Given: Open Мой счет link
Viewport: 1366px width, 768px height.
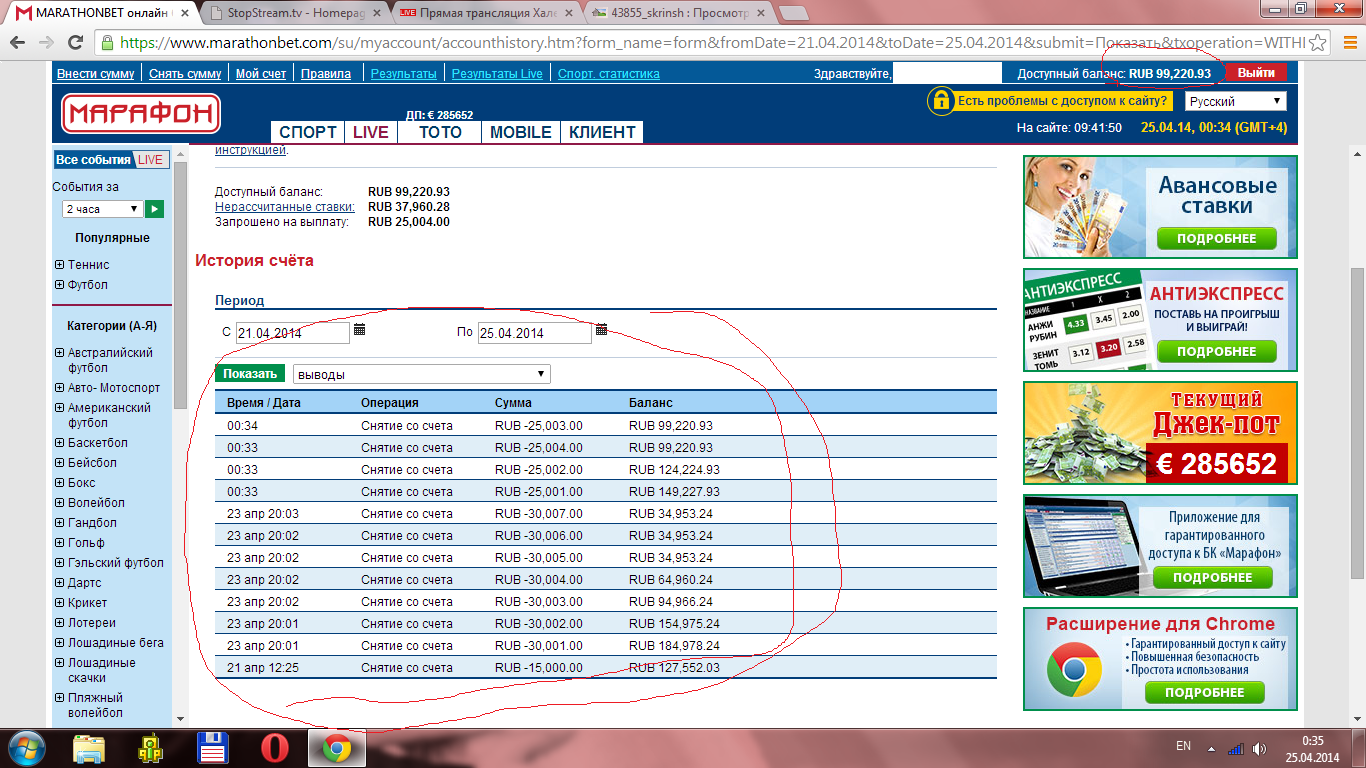Looking at the screenshot, I should coord(261,74).
